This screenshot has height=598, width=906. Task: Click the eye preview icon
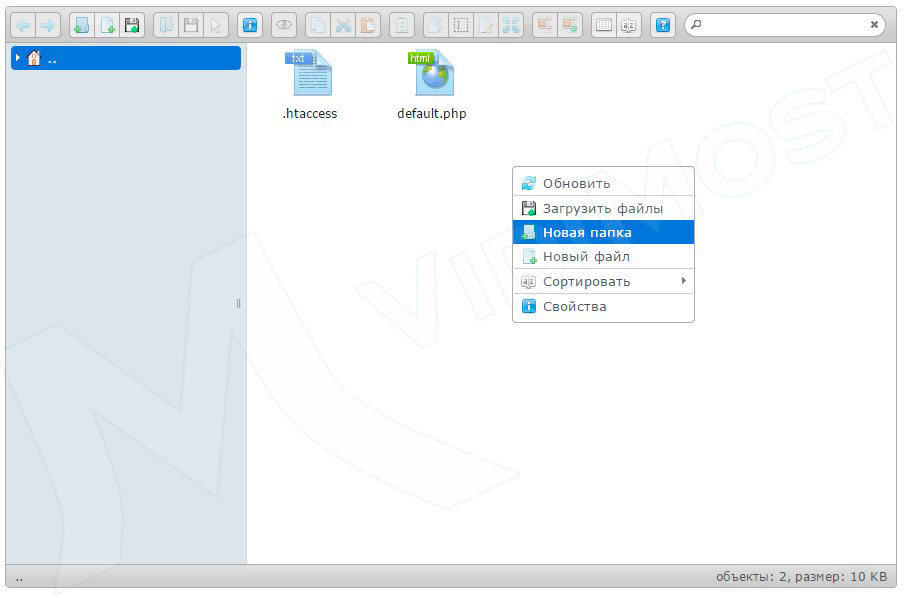[x=284, y=25]
